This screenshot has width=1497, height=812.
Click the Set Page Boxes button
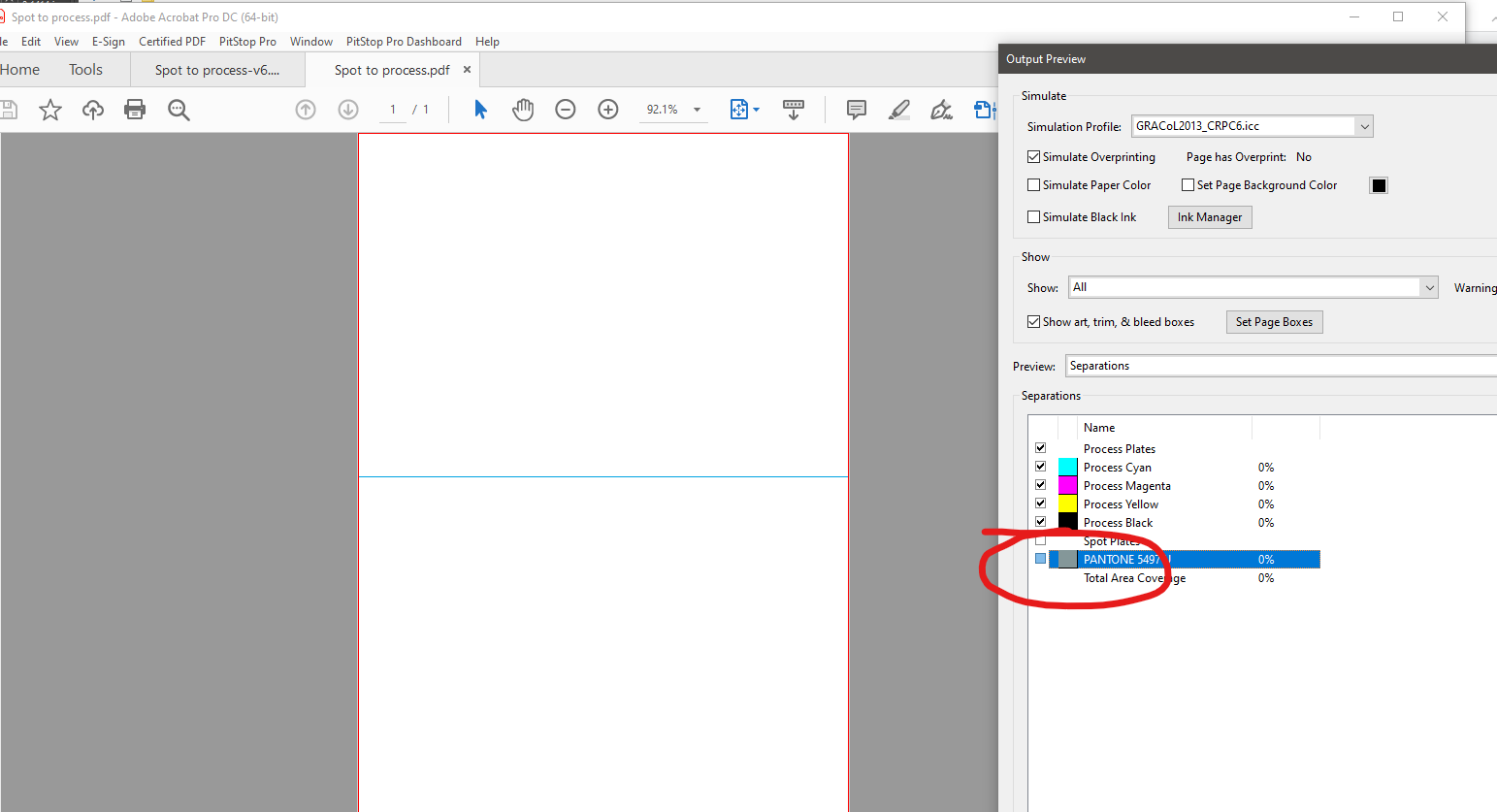[x=1274, y=322]
